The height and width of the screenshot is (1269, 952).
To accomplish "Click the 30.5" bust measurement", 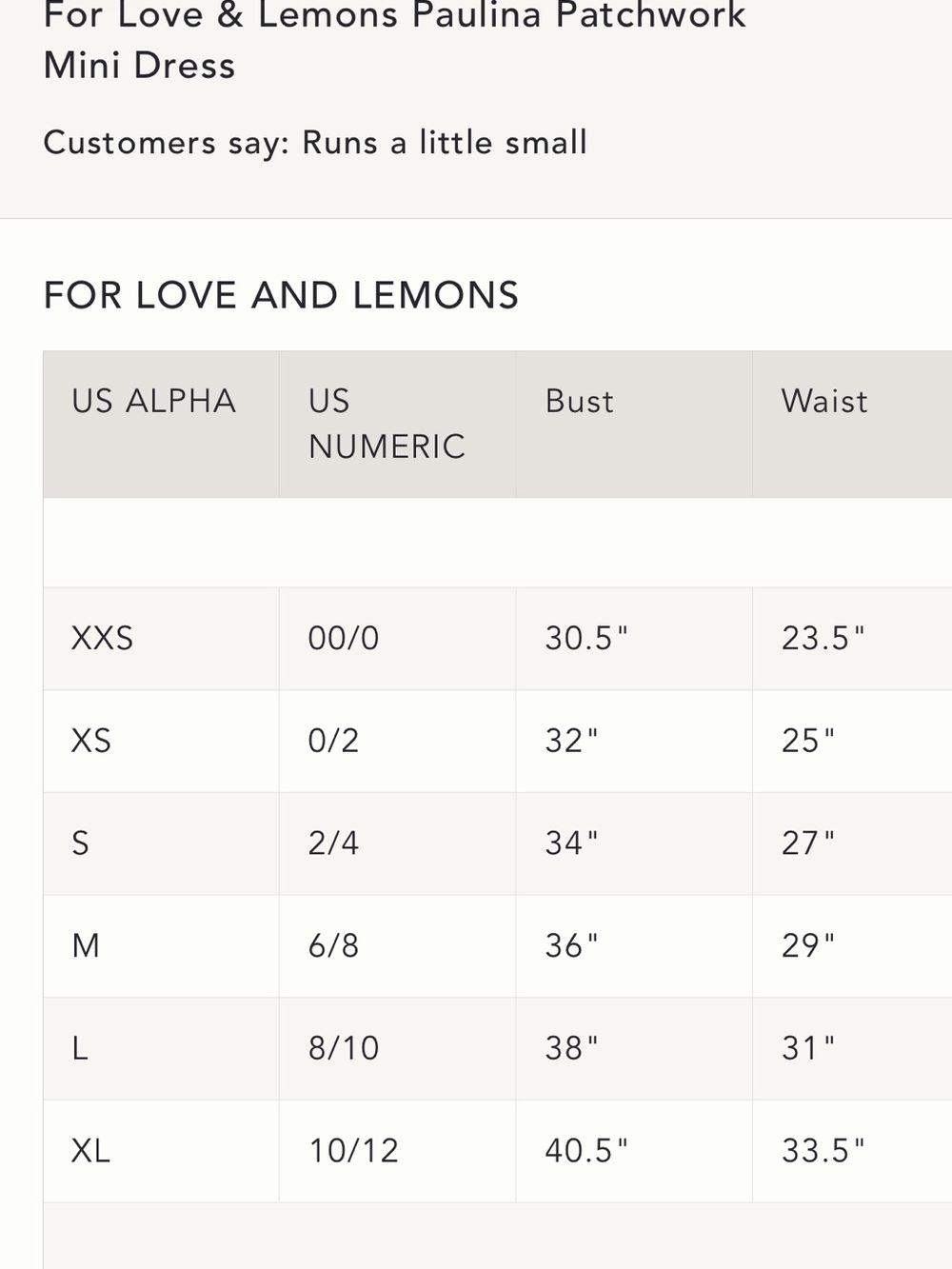I will tap(586, 638).
